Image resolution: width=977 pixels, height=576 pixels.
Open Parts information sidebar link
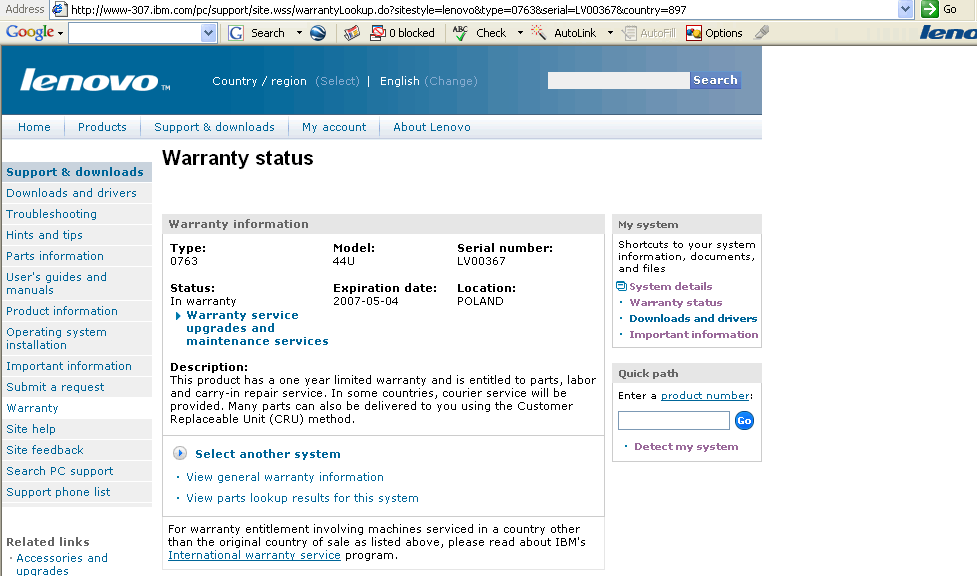point(55,256)
